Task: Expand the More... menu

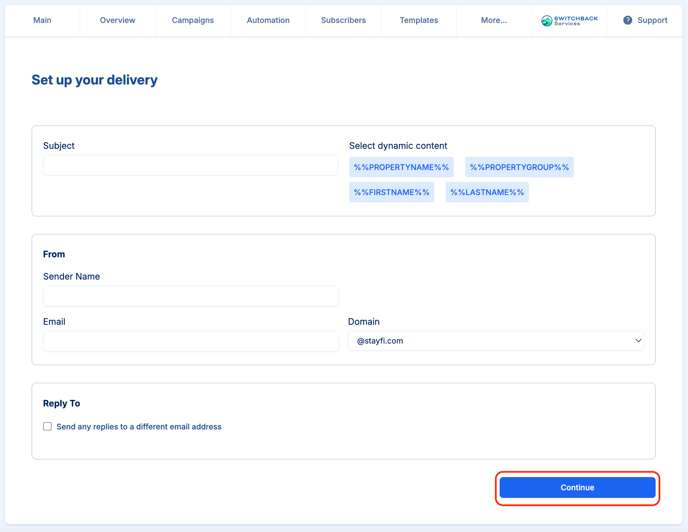Action: pyautogui.click(x=494, y=20)
